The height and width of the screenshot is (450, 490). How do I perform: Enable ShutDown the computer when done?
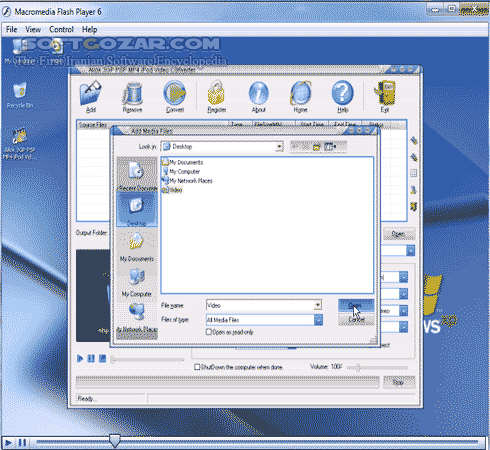[x=197, y=367]
